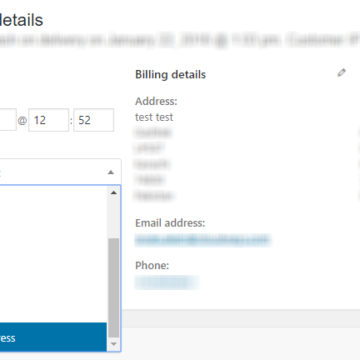Open the blurred email address link
Viewport: 360px width, 360px height.
click(203, 240)
